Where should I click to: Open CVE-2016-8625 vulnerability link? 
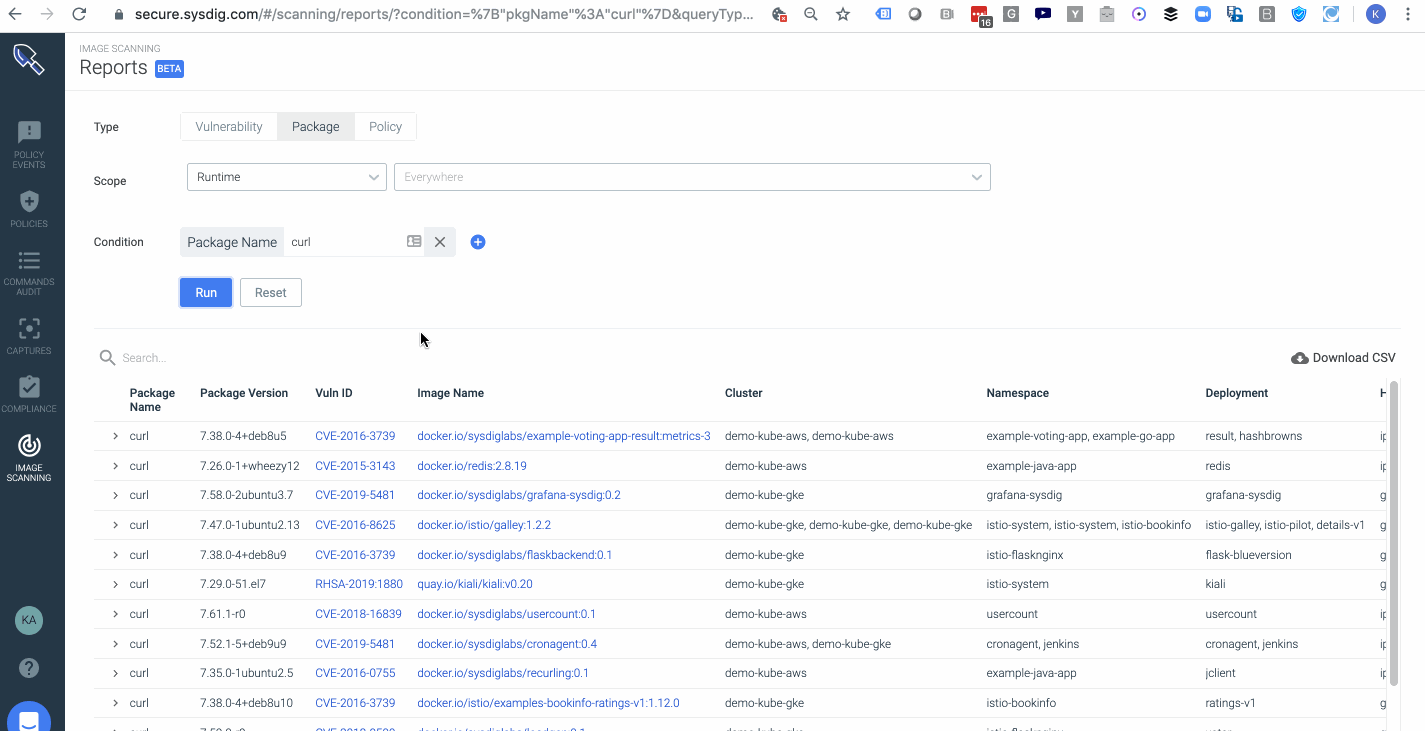click(355, 525)
